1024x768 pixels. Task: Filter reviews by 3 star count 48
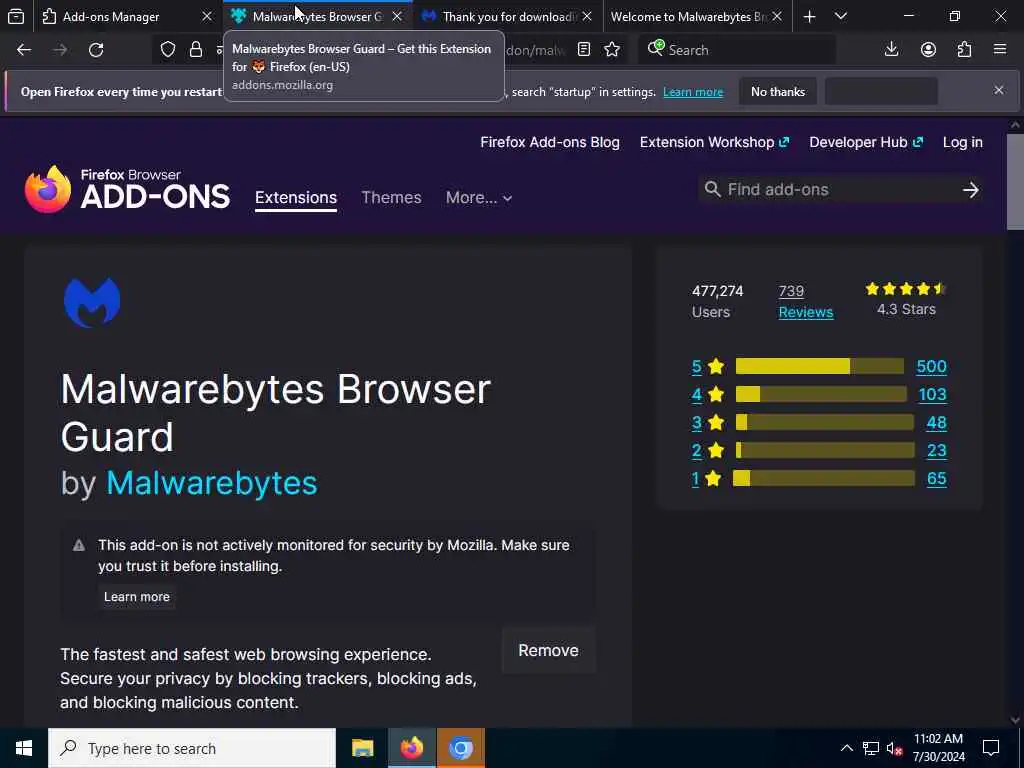click(x=936, y=423)
